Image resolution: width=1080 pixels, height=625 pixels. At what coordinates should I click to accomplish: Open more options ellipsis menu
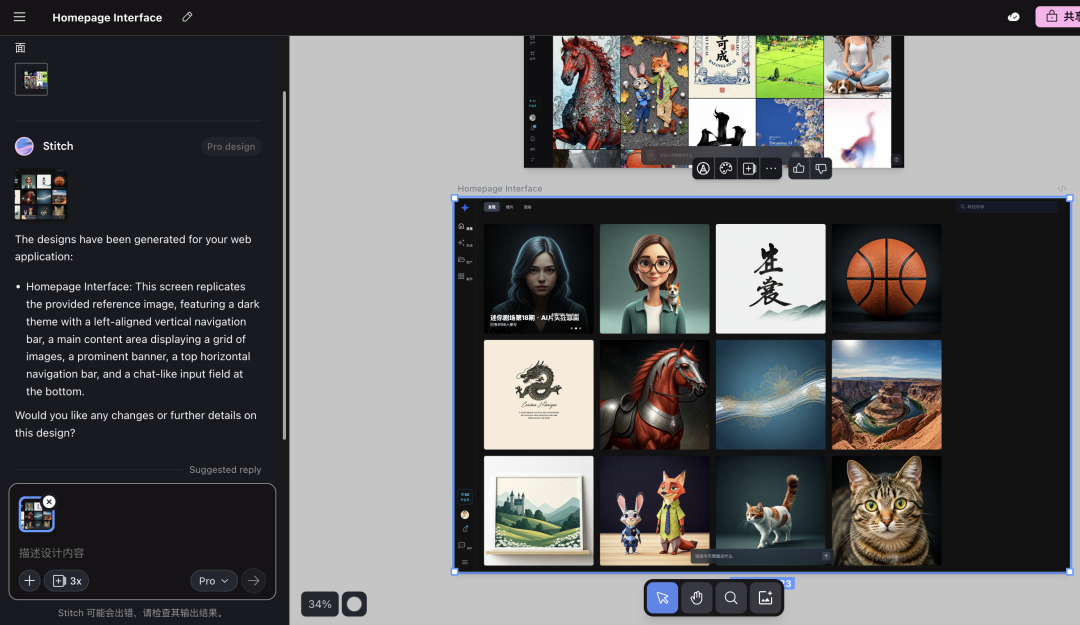pyautogui.click(x=771, y=168)
